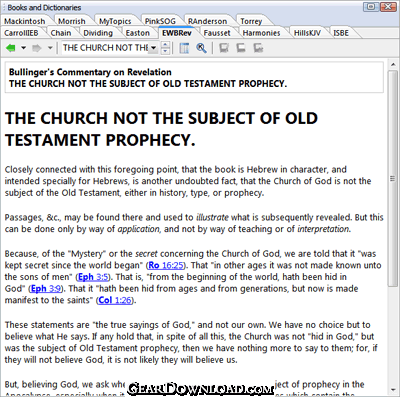Select the ISBE tab

pos(341,33)
